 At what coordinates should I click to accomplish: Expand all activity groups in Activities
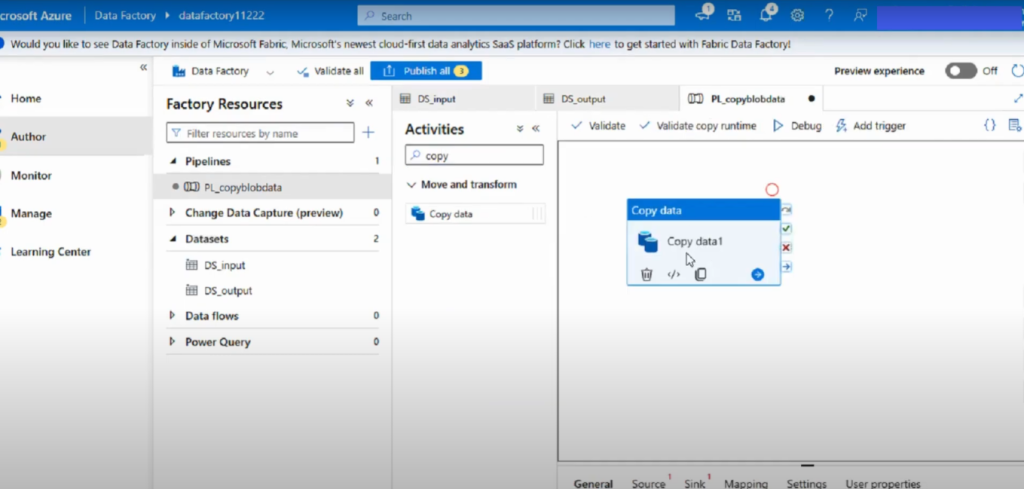(520, 129)
